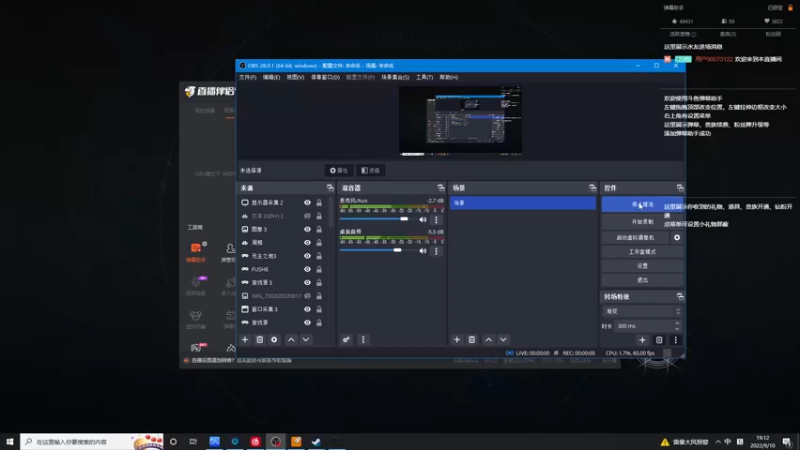Add a new transition with plus icon
Viewport: 800px width, 450px height.
642,340
